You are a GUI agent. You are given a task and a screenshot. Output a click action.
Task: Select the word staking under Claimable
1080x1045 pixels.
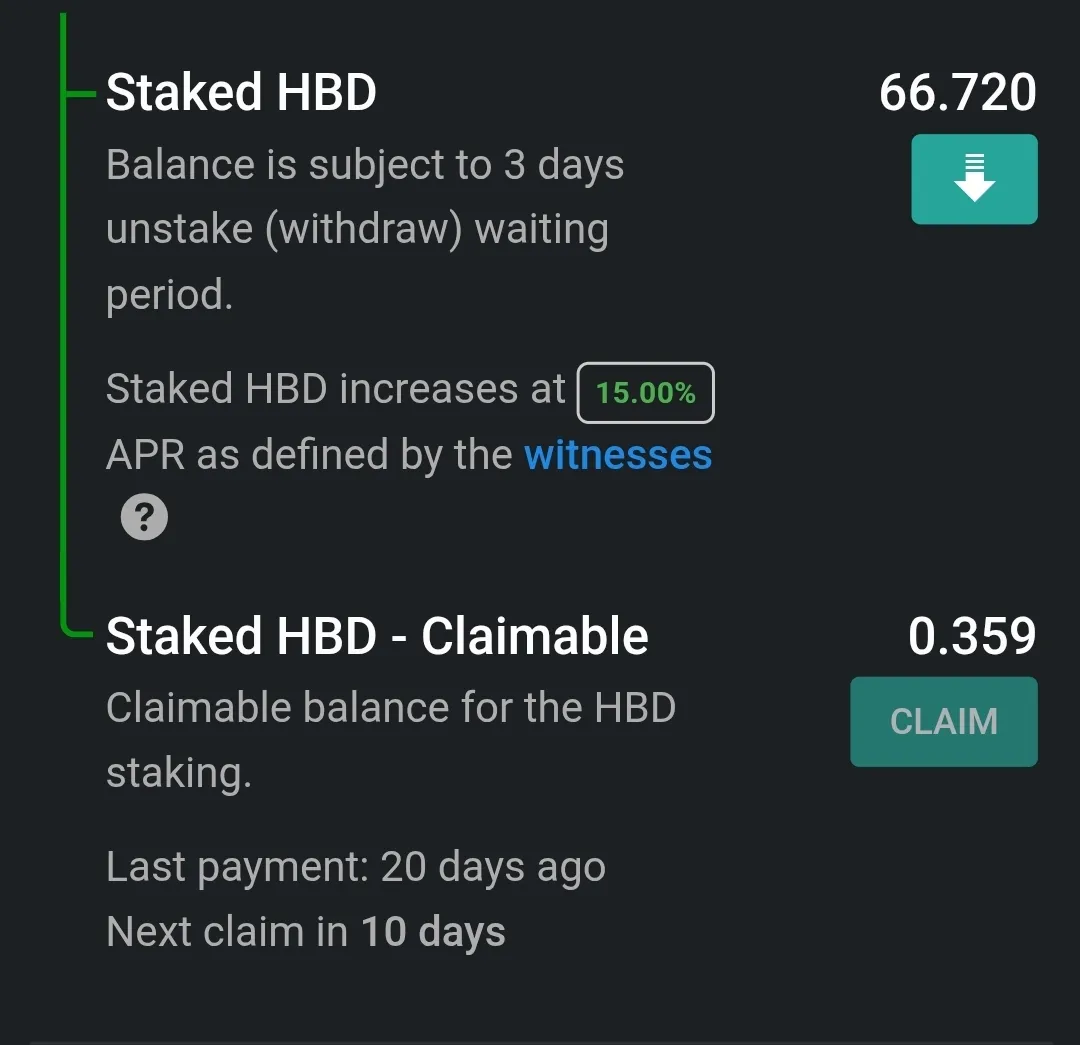point(179,774)
